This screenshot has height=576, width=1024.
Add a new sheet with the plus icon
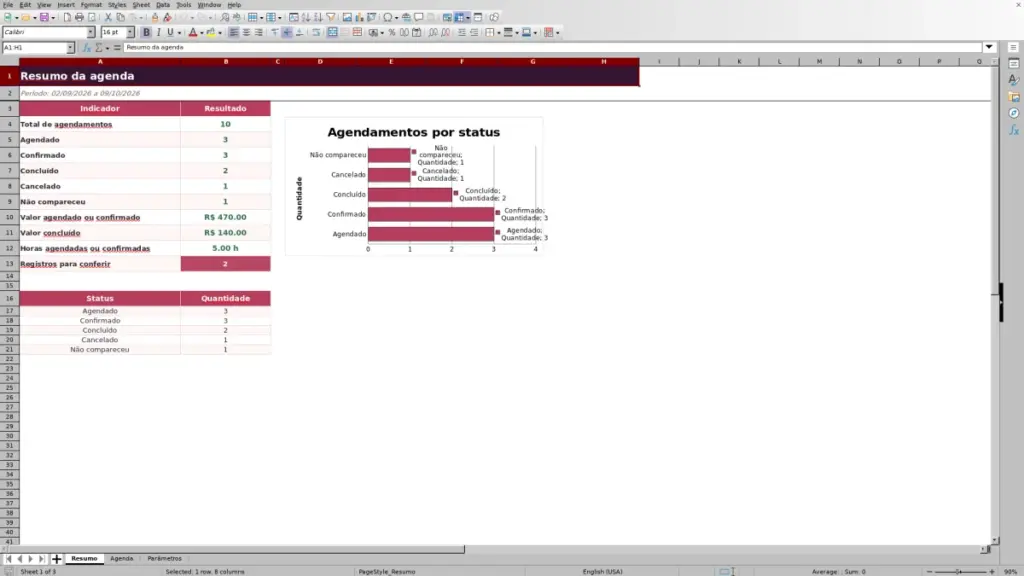[57, 559]
